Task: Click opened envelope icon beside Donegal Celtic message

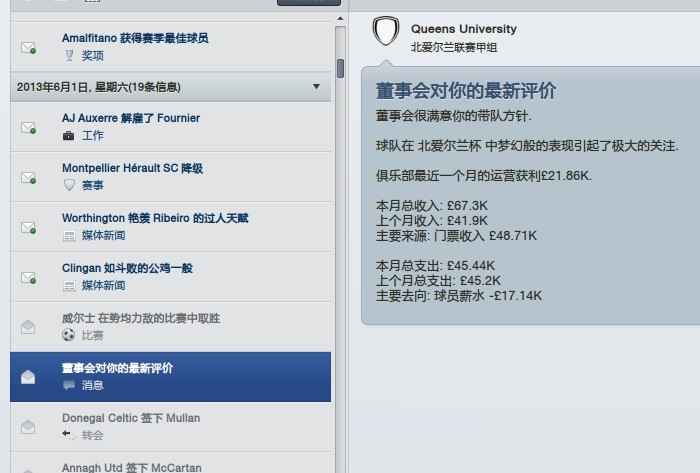Action: tap(28, 427)
